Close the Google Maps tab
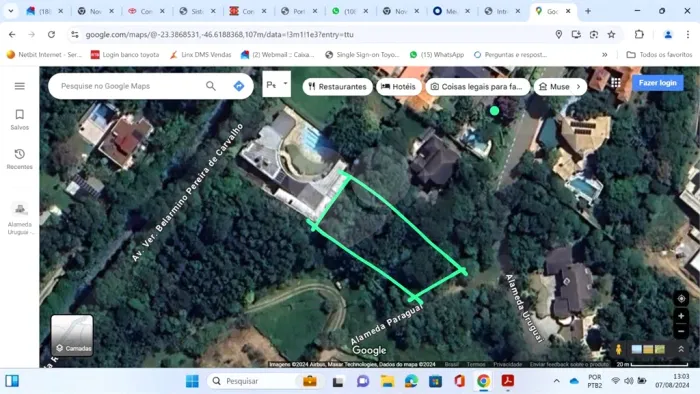The height and width of the screenshot is (394, 700). 568,11
